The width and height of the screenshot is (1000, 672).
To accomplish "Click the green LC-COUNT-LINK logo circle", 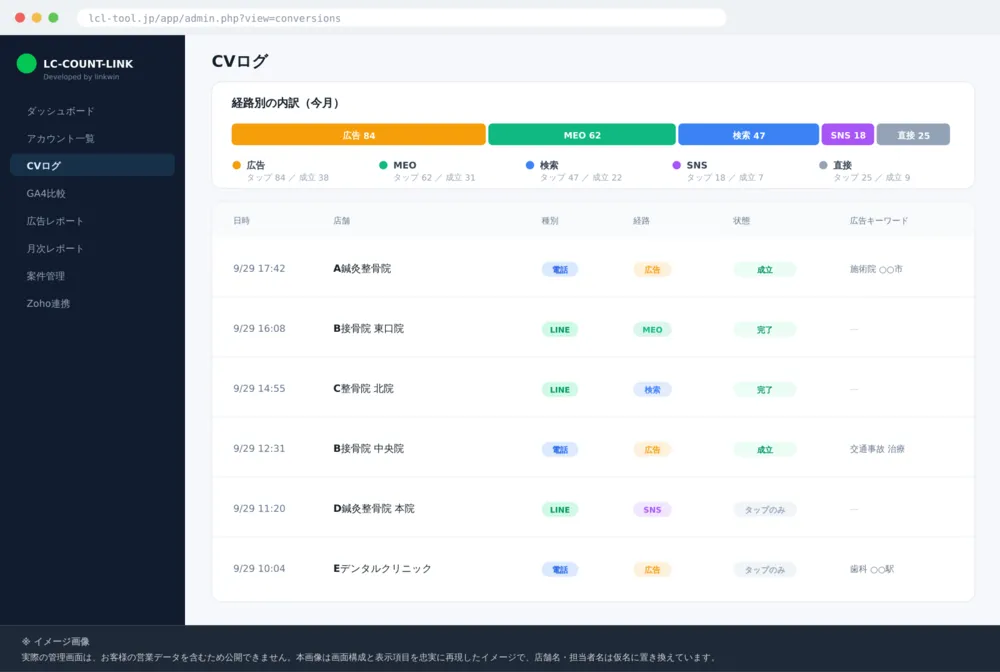I will point(26,64).
